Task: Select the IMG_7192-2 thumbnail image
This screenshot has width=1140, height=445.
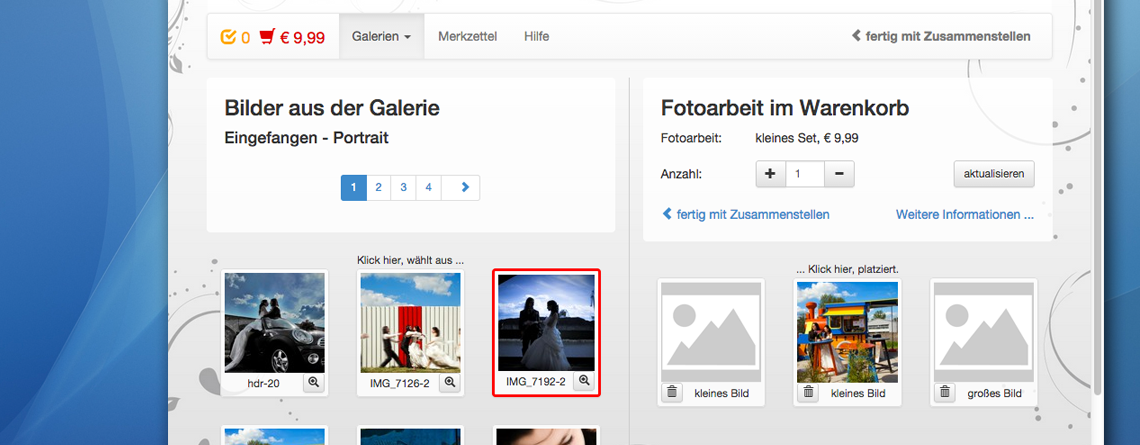Action: (x=546, y=322)
